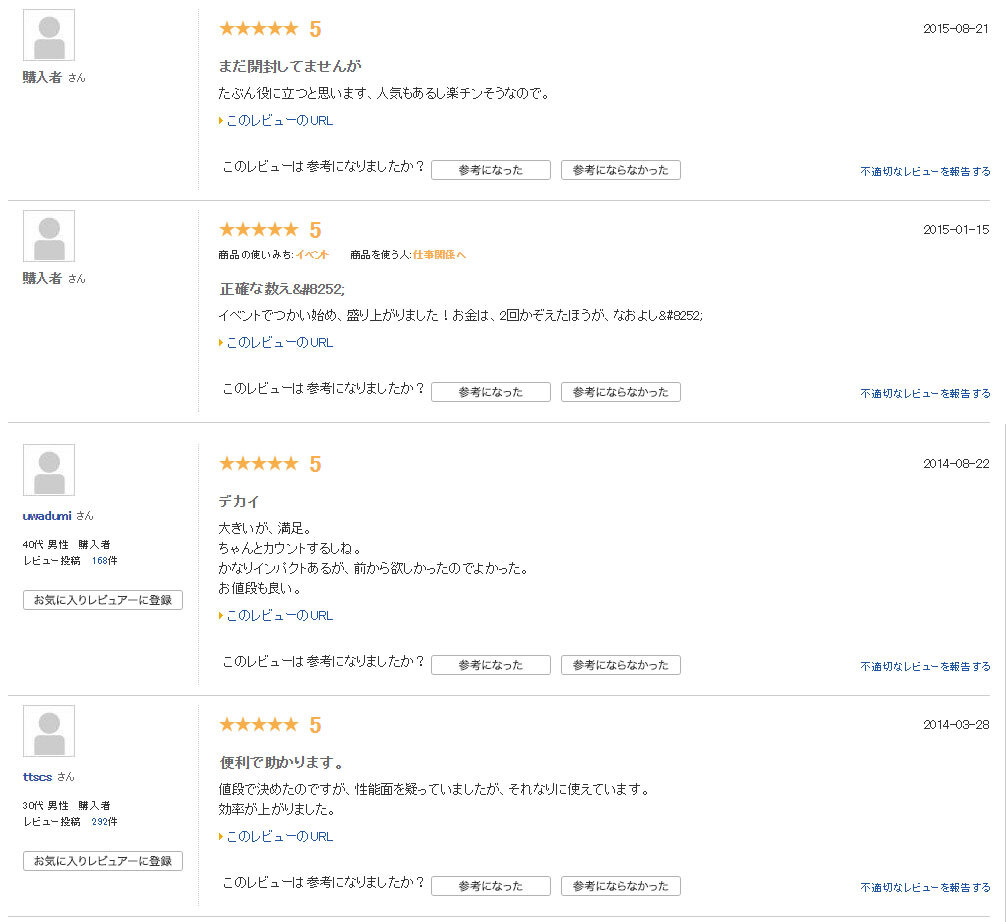Click the star rating on the 正確な数え review
This screenshot has height=922, width=1008.
[x=258, y=230]
